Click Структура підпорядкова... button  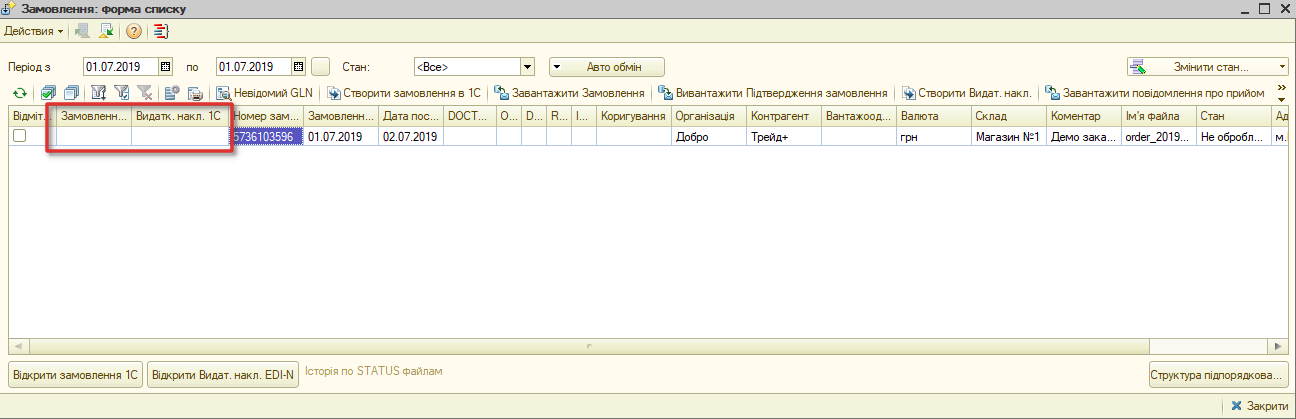point(1218,375)
